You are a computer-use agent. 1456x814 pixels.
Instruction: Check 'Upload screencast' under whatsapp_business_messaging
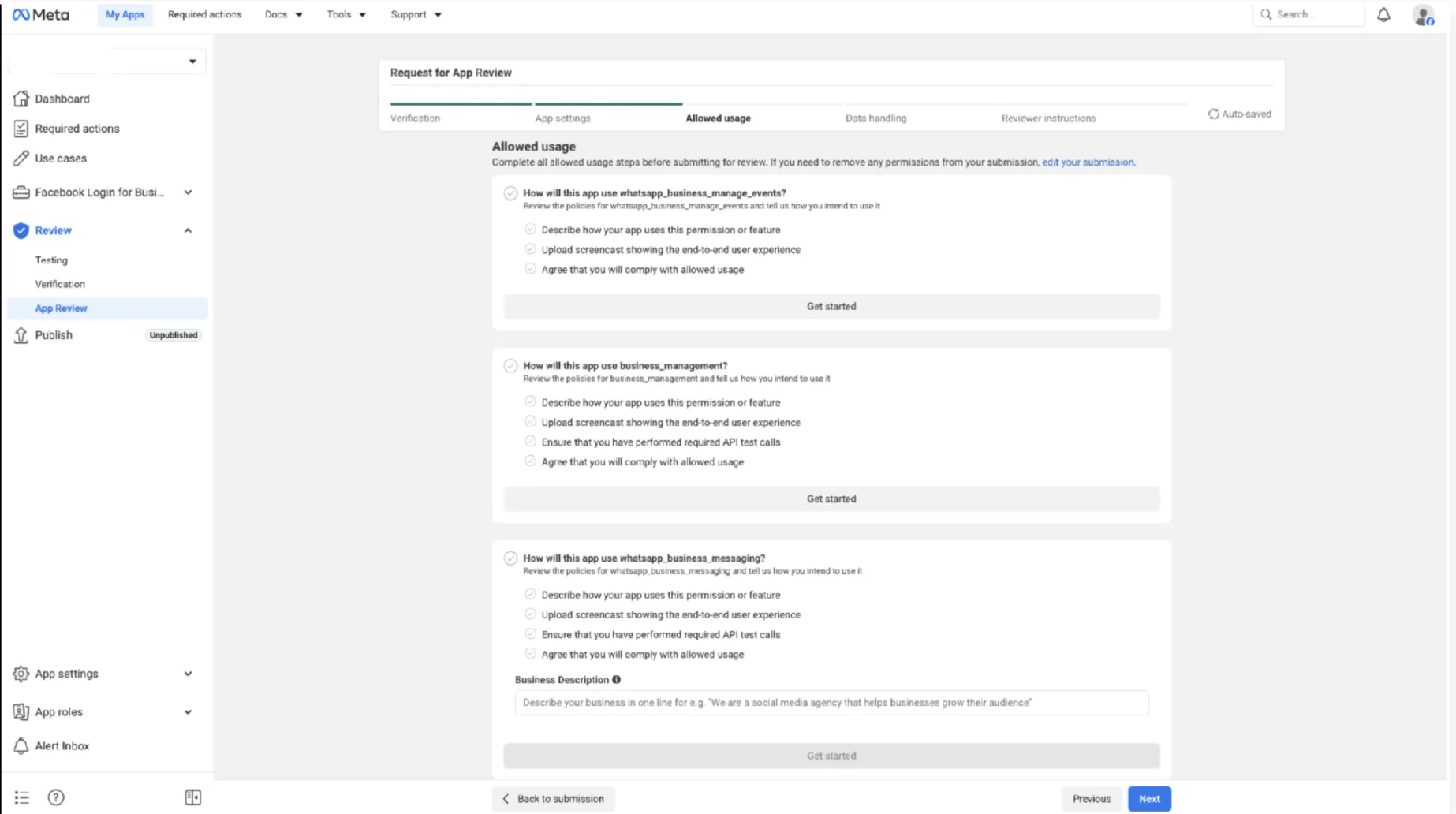point(530,614)
